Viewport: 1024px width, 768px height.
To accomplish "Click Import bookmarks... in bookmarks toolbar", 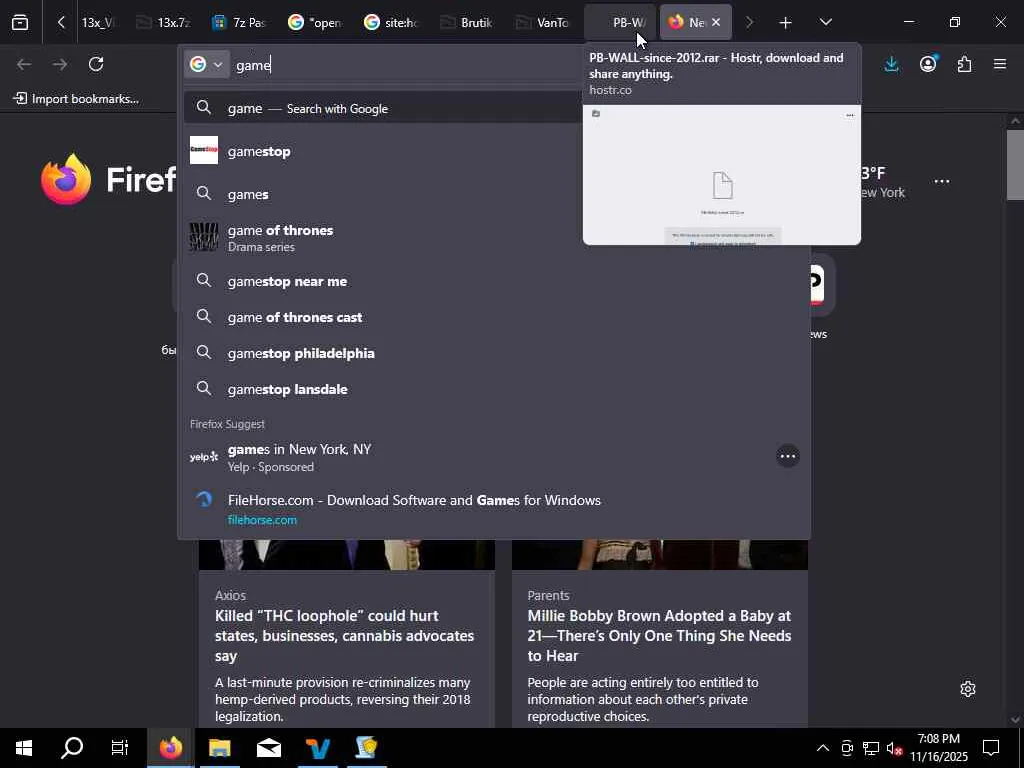I will [x=76, y=99].
